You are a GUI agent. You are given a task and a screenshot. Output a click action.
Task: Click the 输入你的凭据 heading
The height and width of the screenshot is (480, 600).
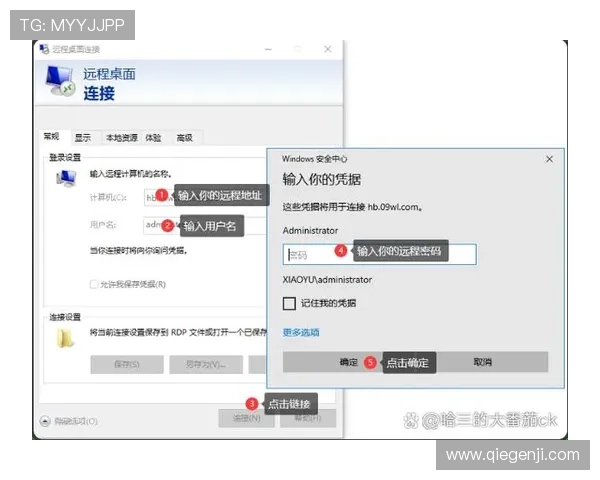pos(322,179)
